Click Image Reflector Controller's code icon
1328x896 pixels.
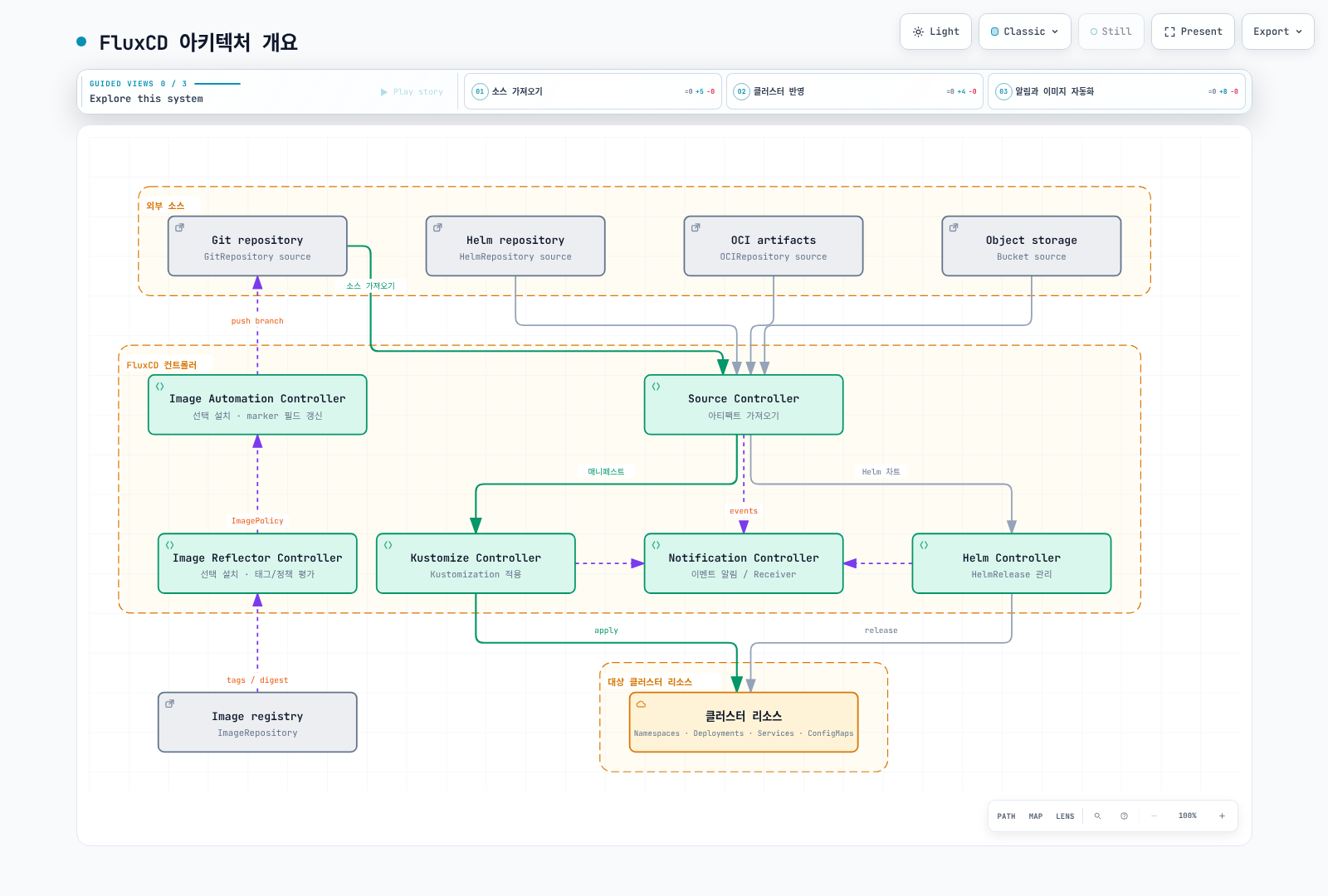(169, 545)
